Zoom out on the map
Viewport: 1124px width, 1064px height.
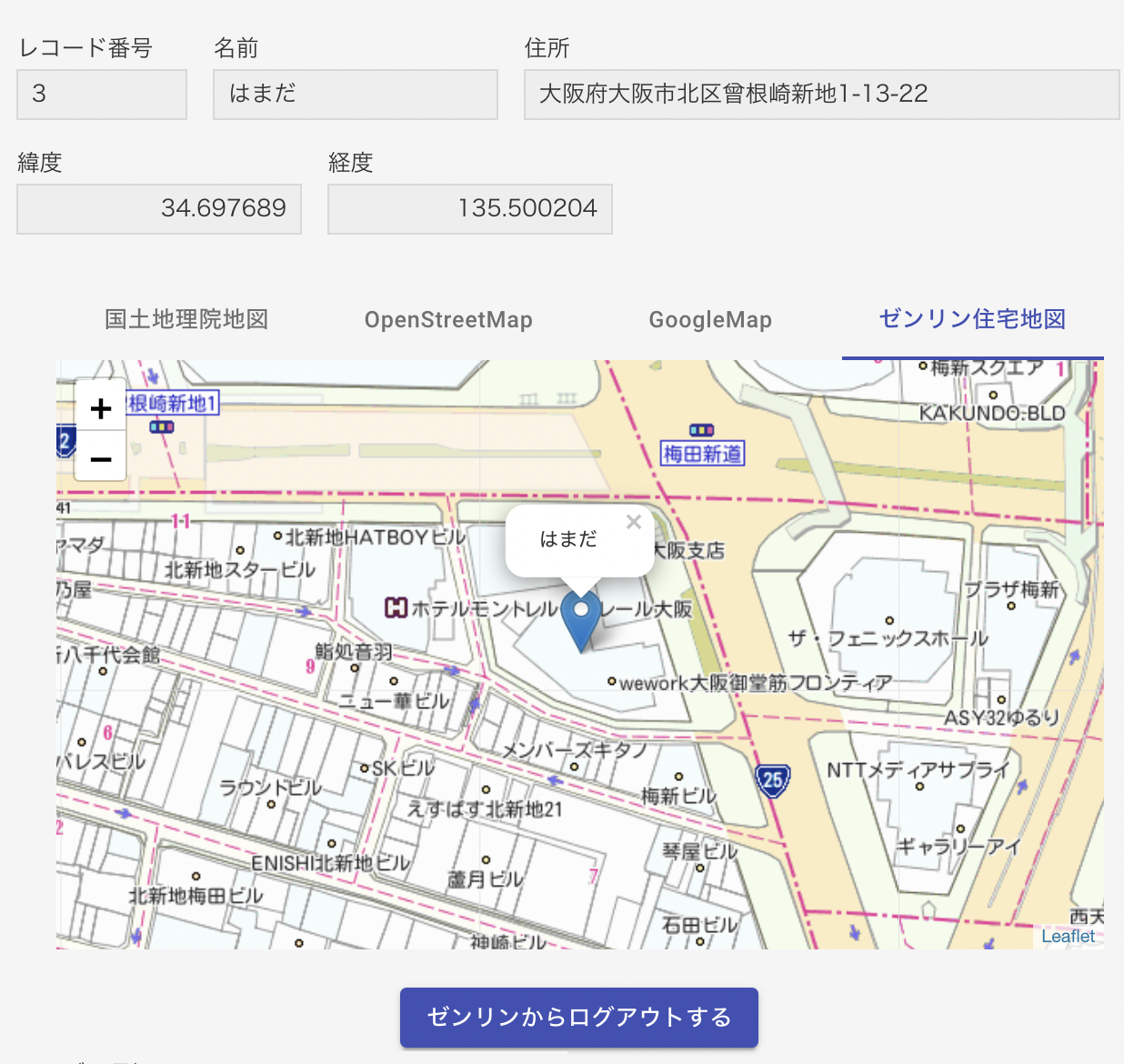pos(101,458)
